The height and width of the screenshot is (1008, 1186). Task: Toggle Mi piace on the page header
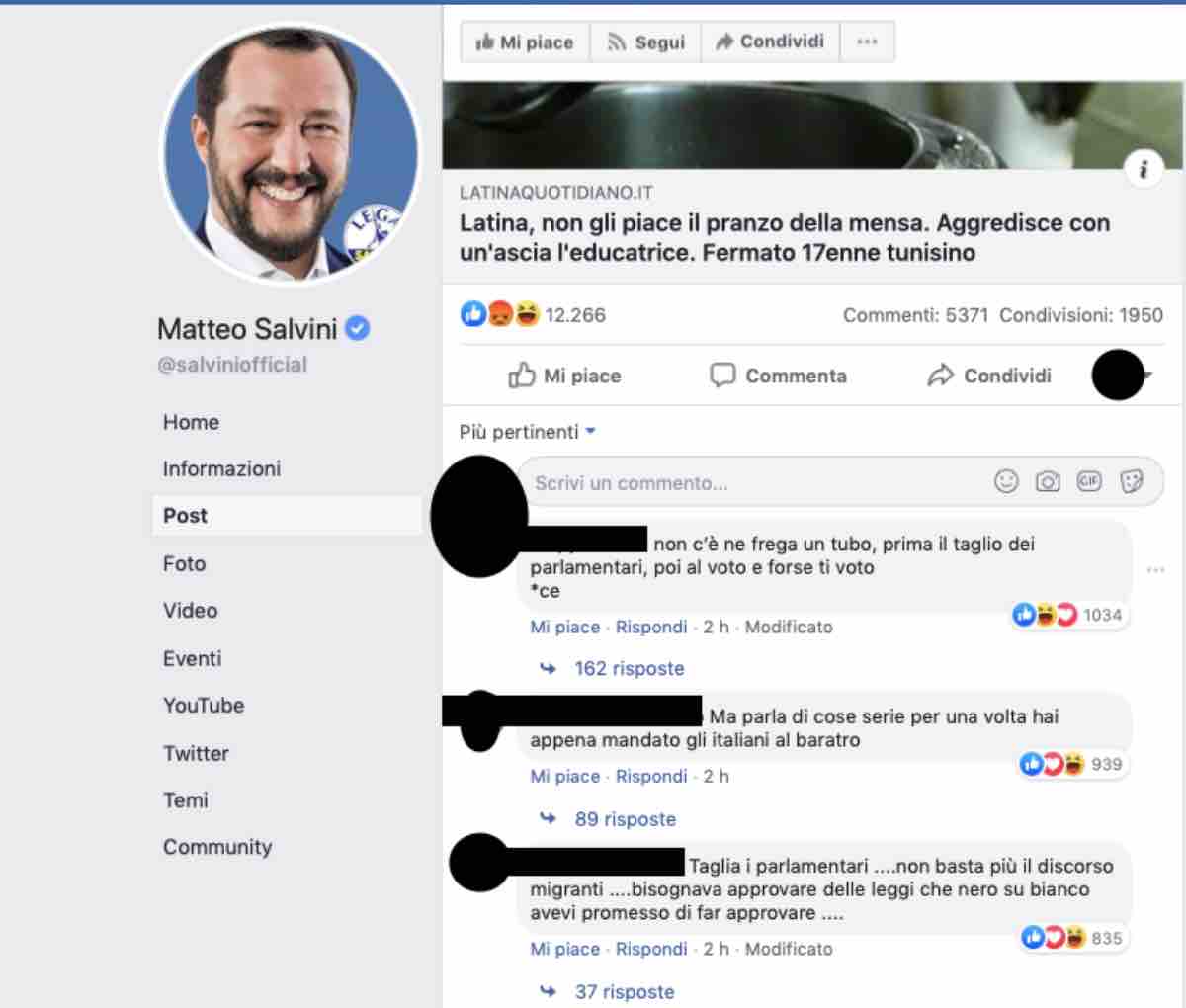point(525,42)
